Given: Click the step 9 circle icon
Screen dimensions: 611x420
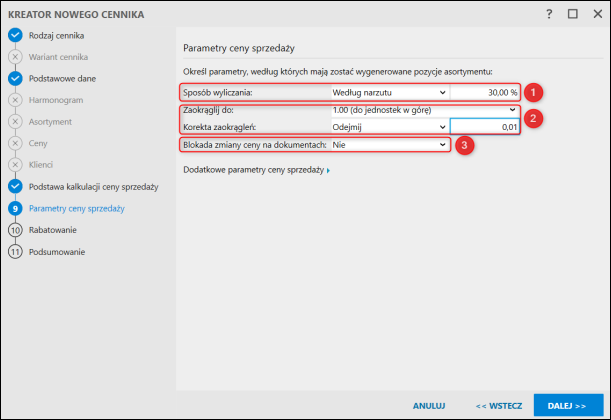Looking at the screenshot, I should point(15,208).
